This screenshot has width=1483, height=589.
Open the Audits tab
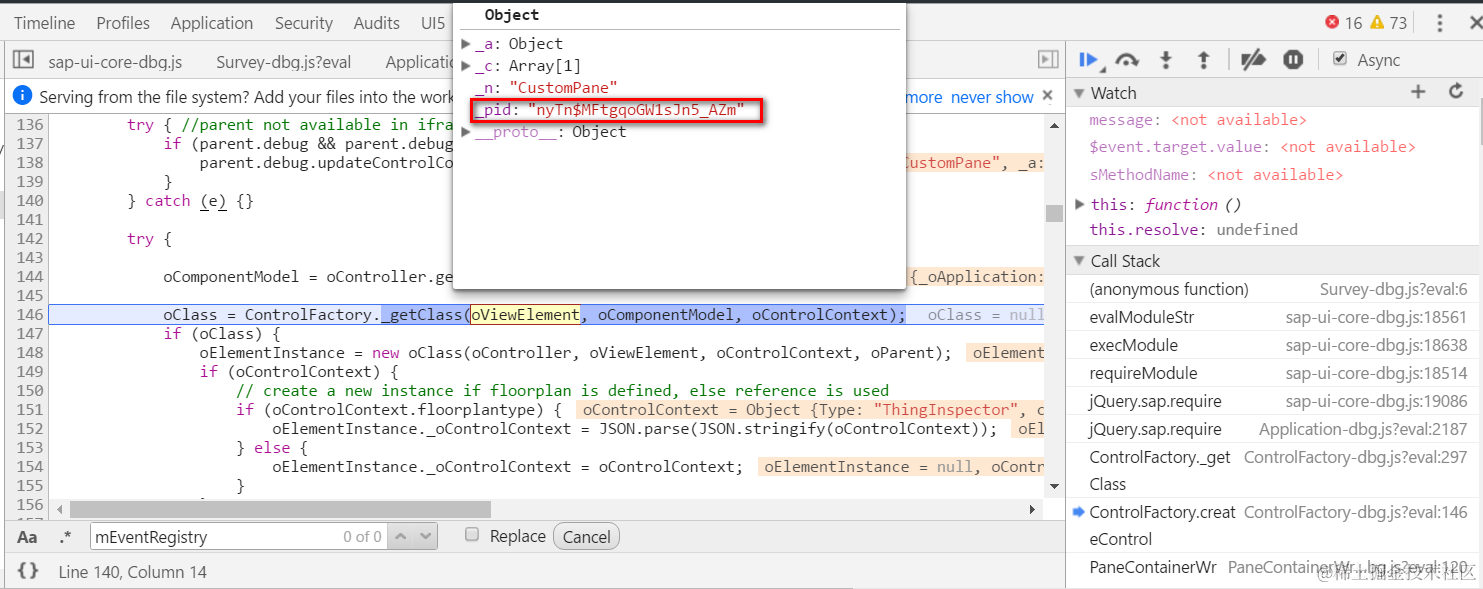tap(377, 23)
